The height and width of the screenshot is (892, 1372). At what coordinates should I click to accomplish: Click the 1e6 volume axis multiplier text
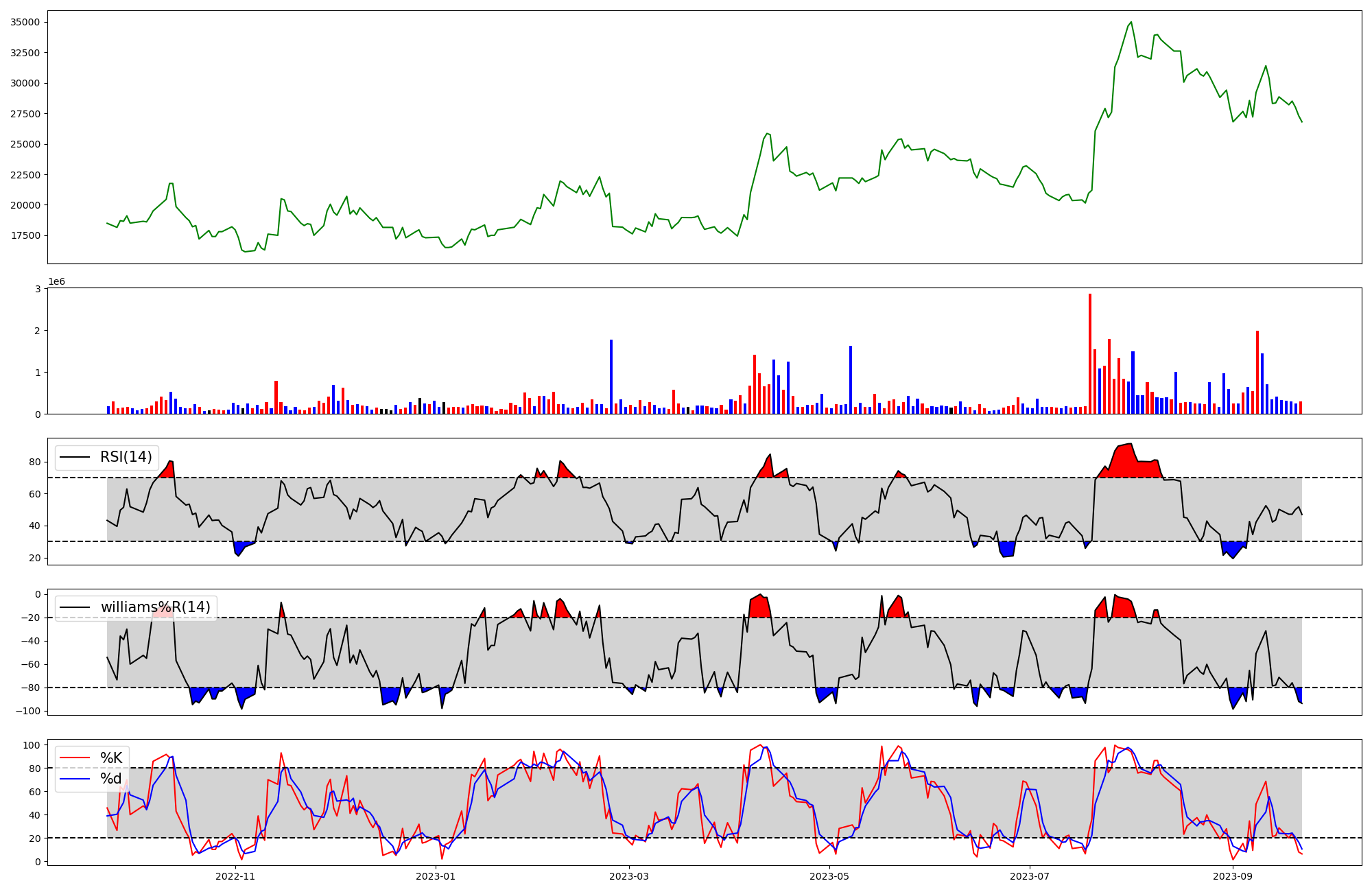coord(56,282)
